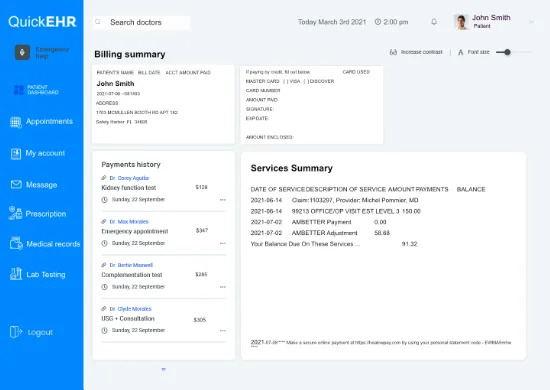Click the AMOUNT ENCLOSED field label
The height and width of the screenshot is (390, 550).
[269, 137]
